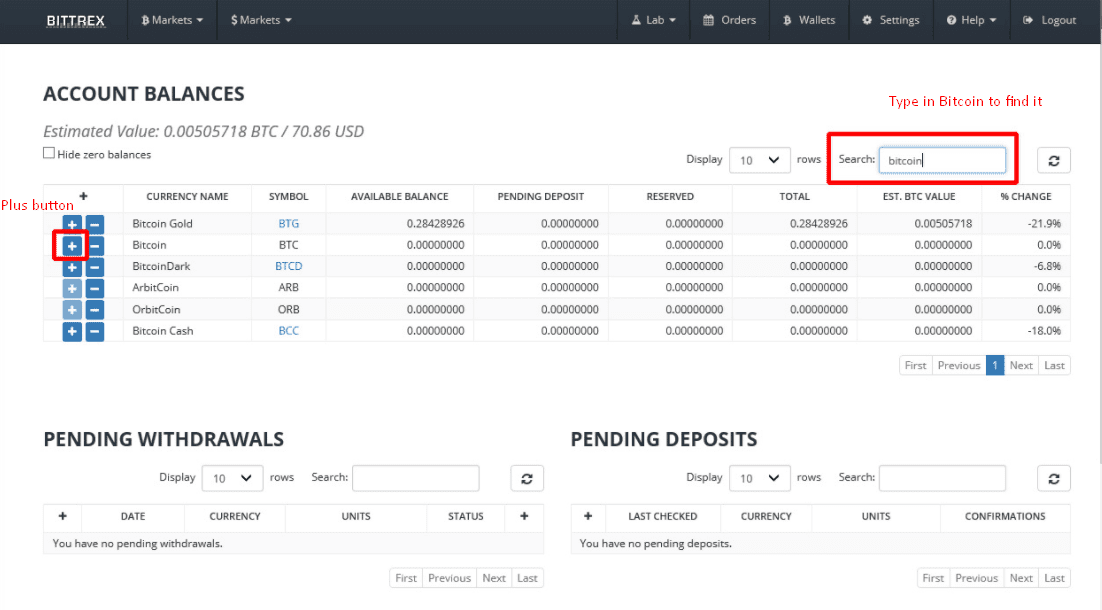Click the BTCD symbol link

tap(288, 266)
